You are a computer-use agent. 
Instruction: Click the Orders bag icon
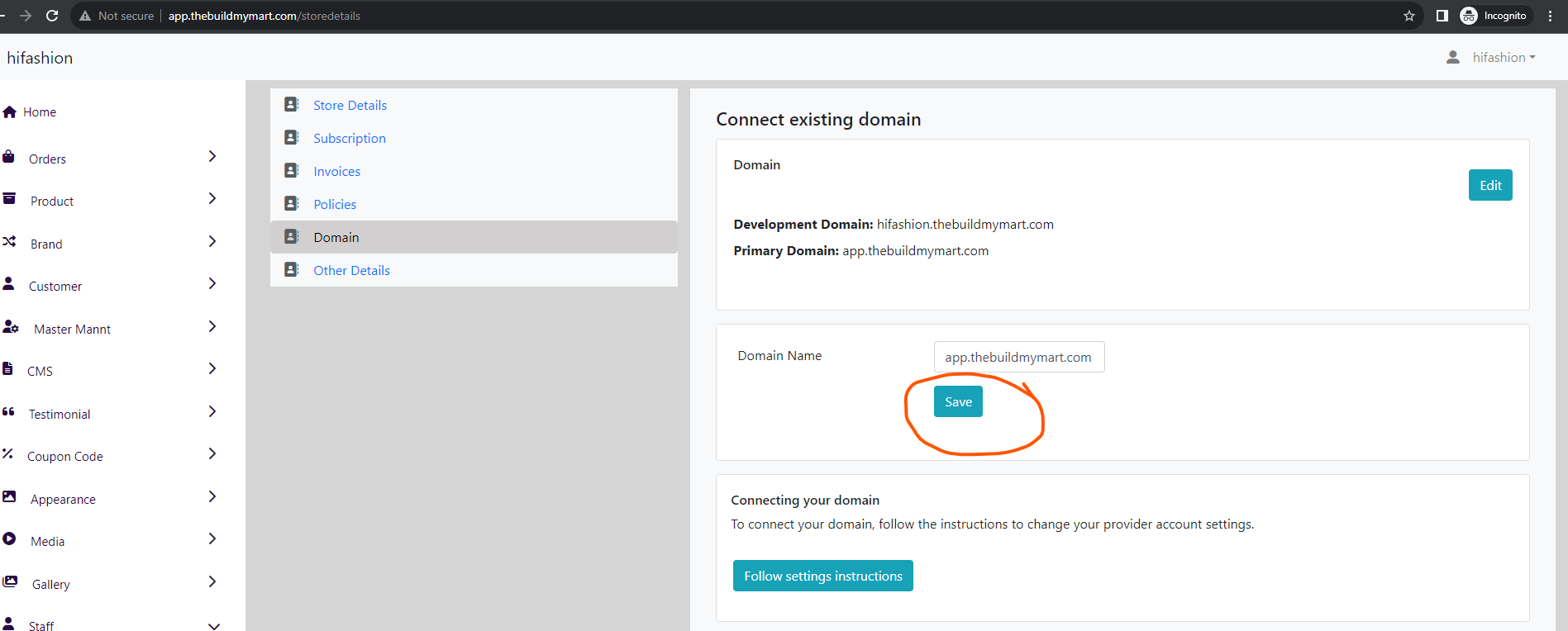click(x=8, y=156)
